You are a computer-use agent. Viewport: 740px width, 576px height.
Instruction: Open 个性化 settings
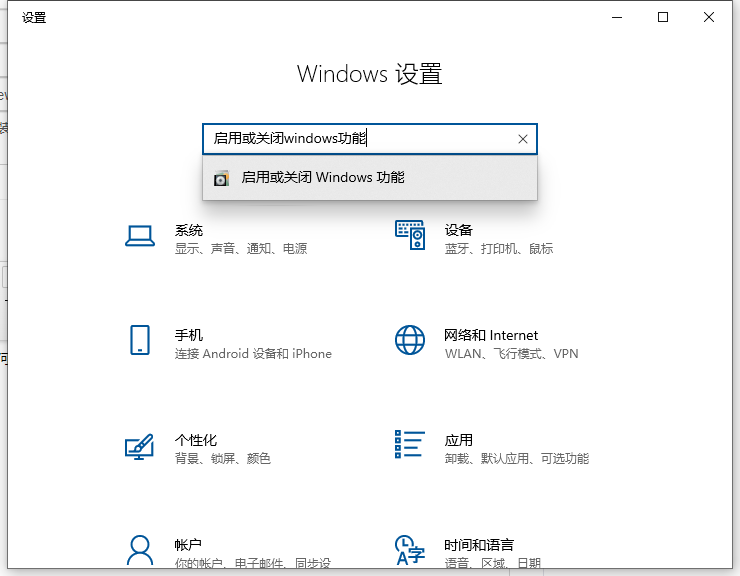click(x=196, y=440)
